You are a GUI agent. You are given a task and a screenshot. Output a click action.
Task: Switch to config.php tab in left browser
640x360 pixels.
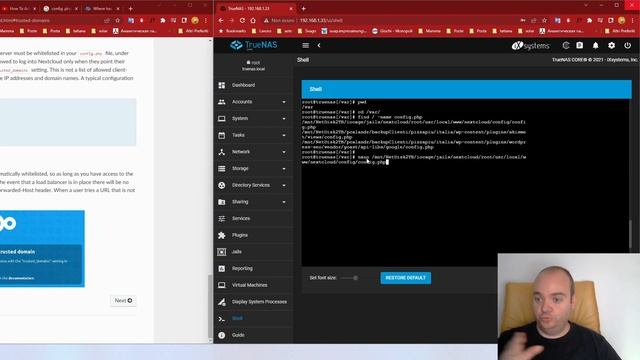61,9
